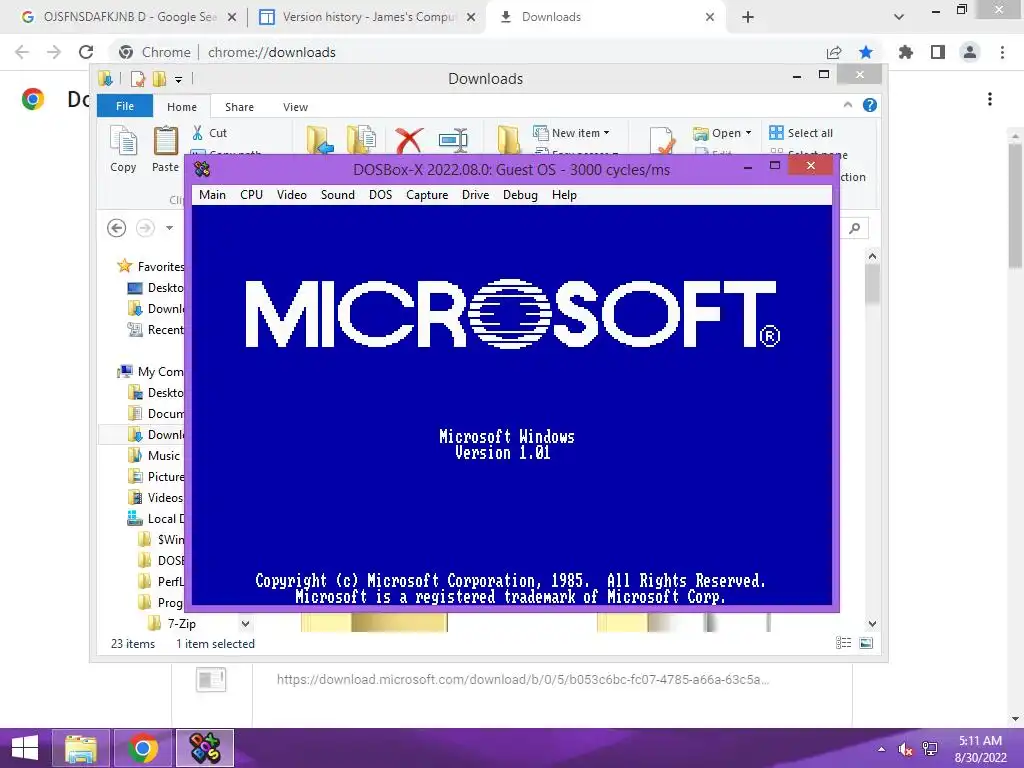Click the Chrome reload button

coord(86,52)
